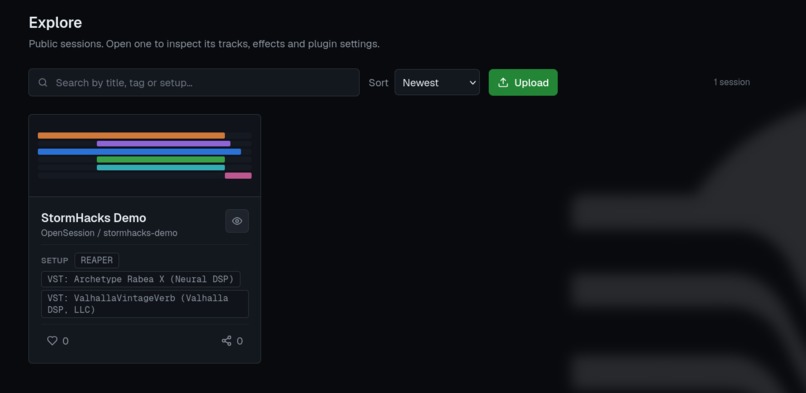
Task: Click the heart like icon on StormHacks Demo
Action: tap(52, 341)
